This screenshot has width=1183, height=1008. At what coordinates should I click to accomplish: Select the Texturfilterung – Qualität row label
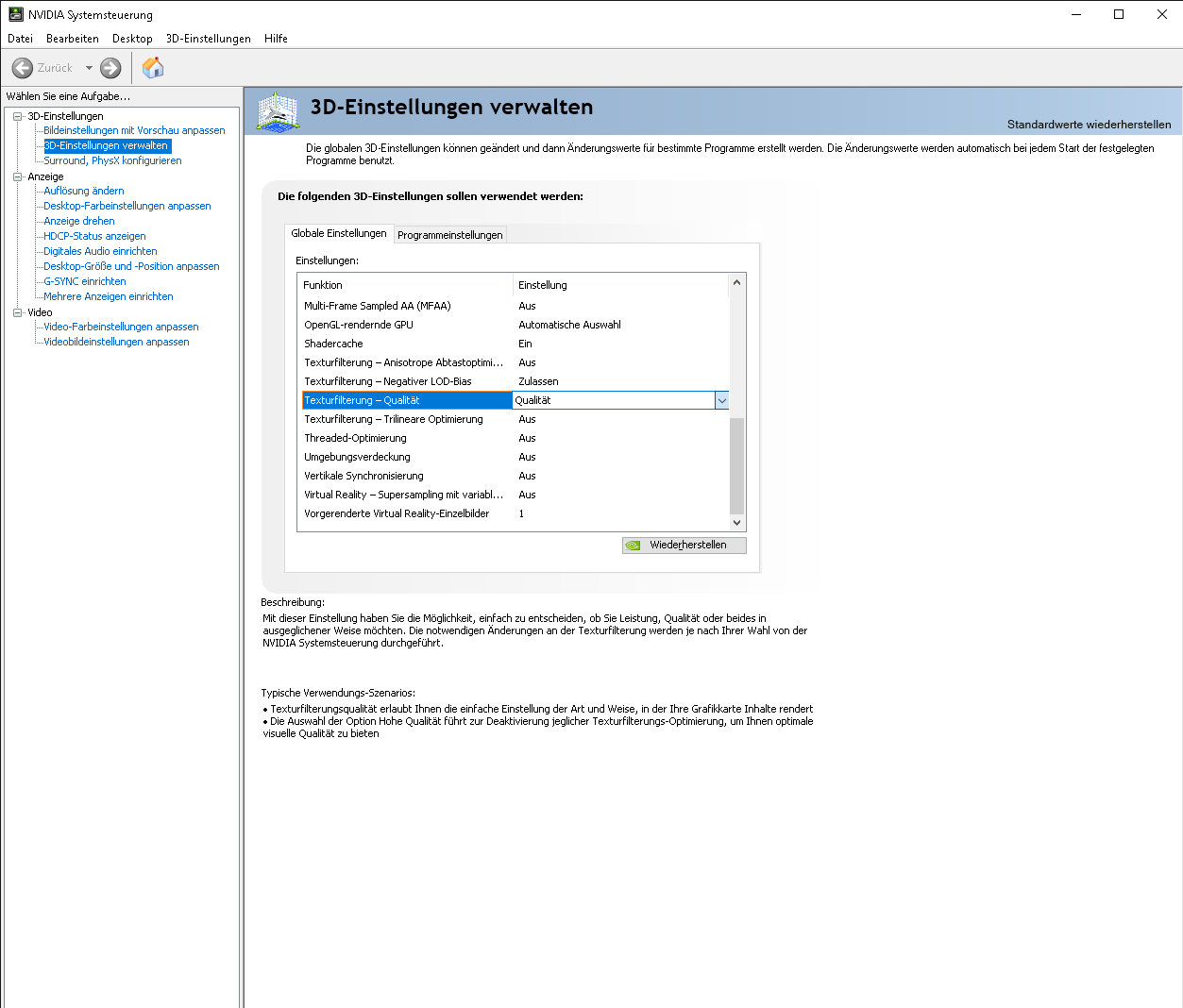[x=407, y=400]
